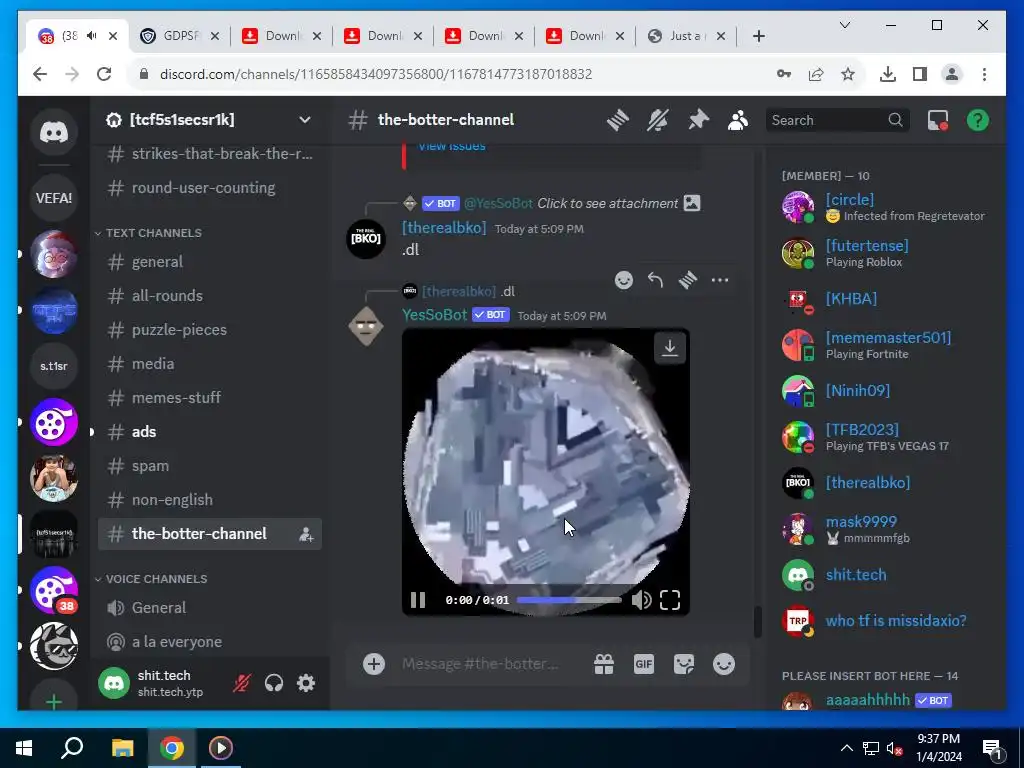Click the video progress bar

pos(569,600)
